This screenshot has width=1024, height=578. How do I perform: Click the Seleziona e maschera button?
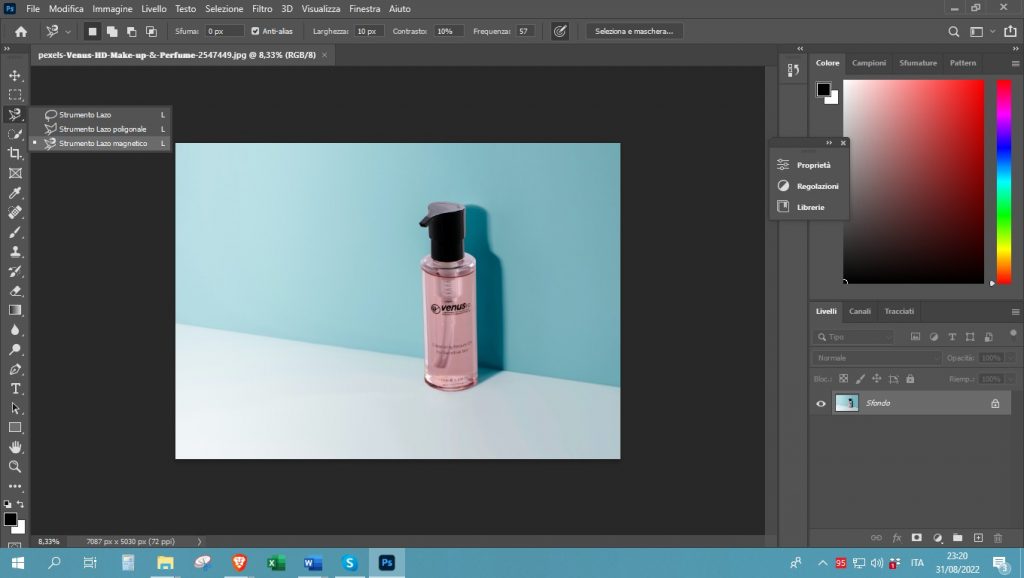pyautogui.click(x=633, y=31)
